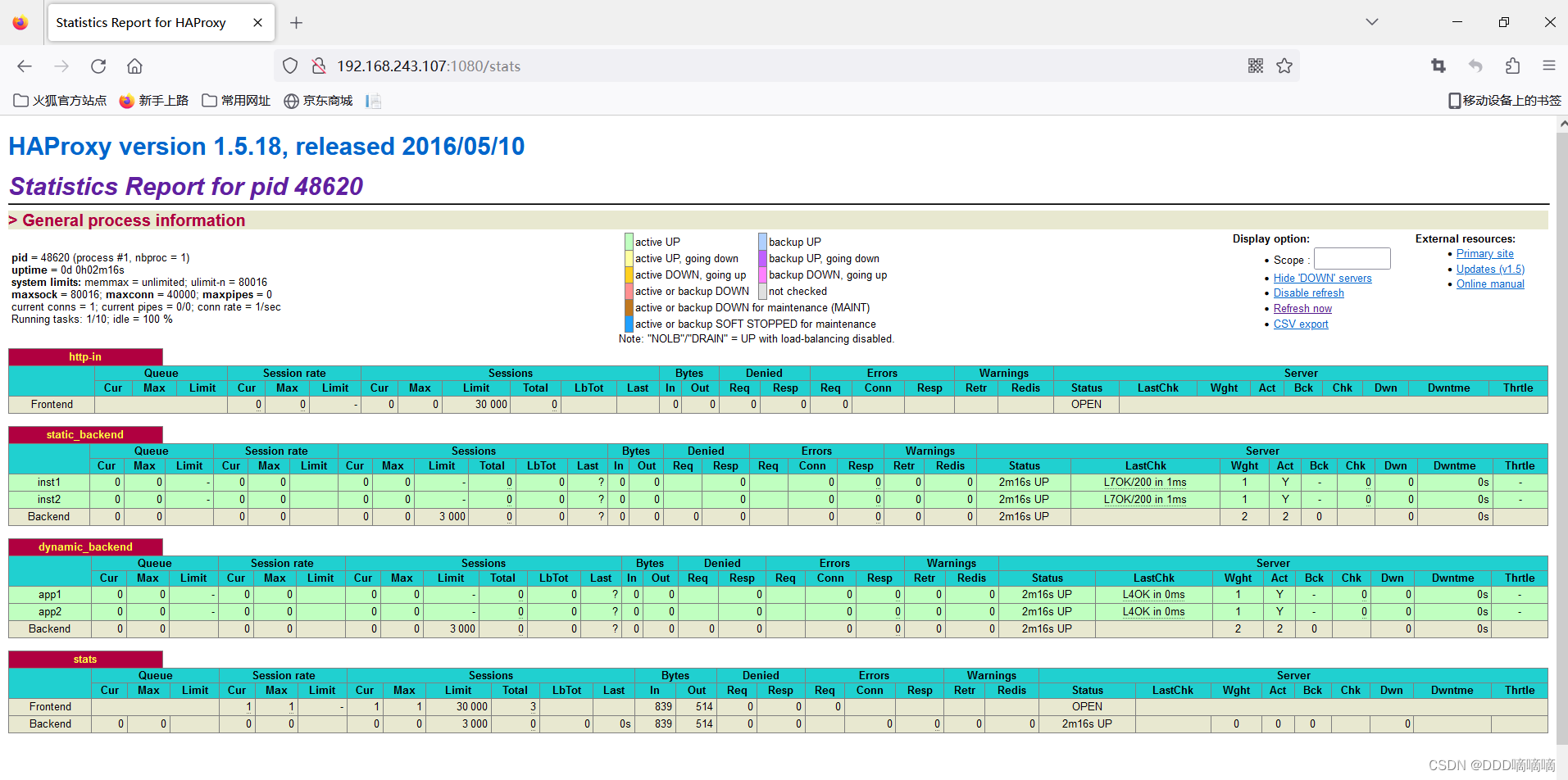Screen dimensions: 1568x780
Task: Focus the Scope input field
Action: point(1352,259)
